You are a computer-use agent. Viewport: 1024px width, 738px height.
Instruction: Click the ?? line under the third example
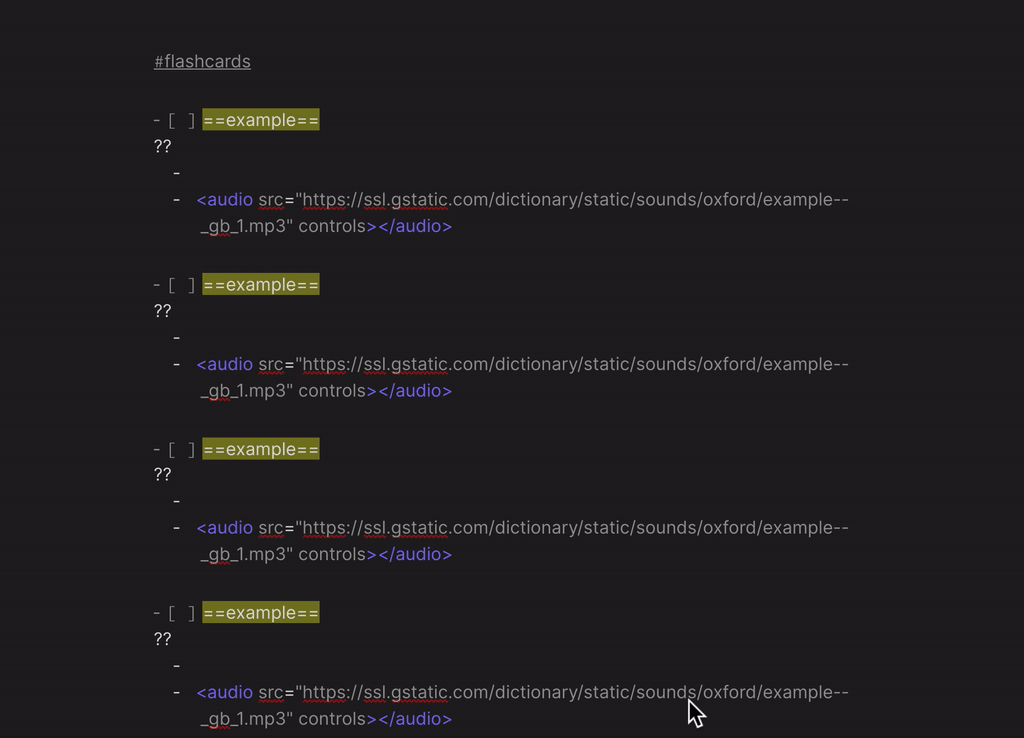click(163, 475)
